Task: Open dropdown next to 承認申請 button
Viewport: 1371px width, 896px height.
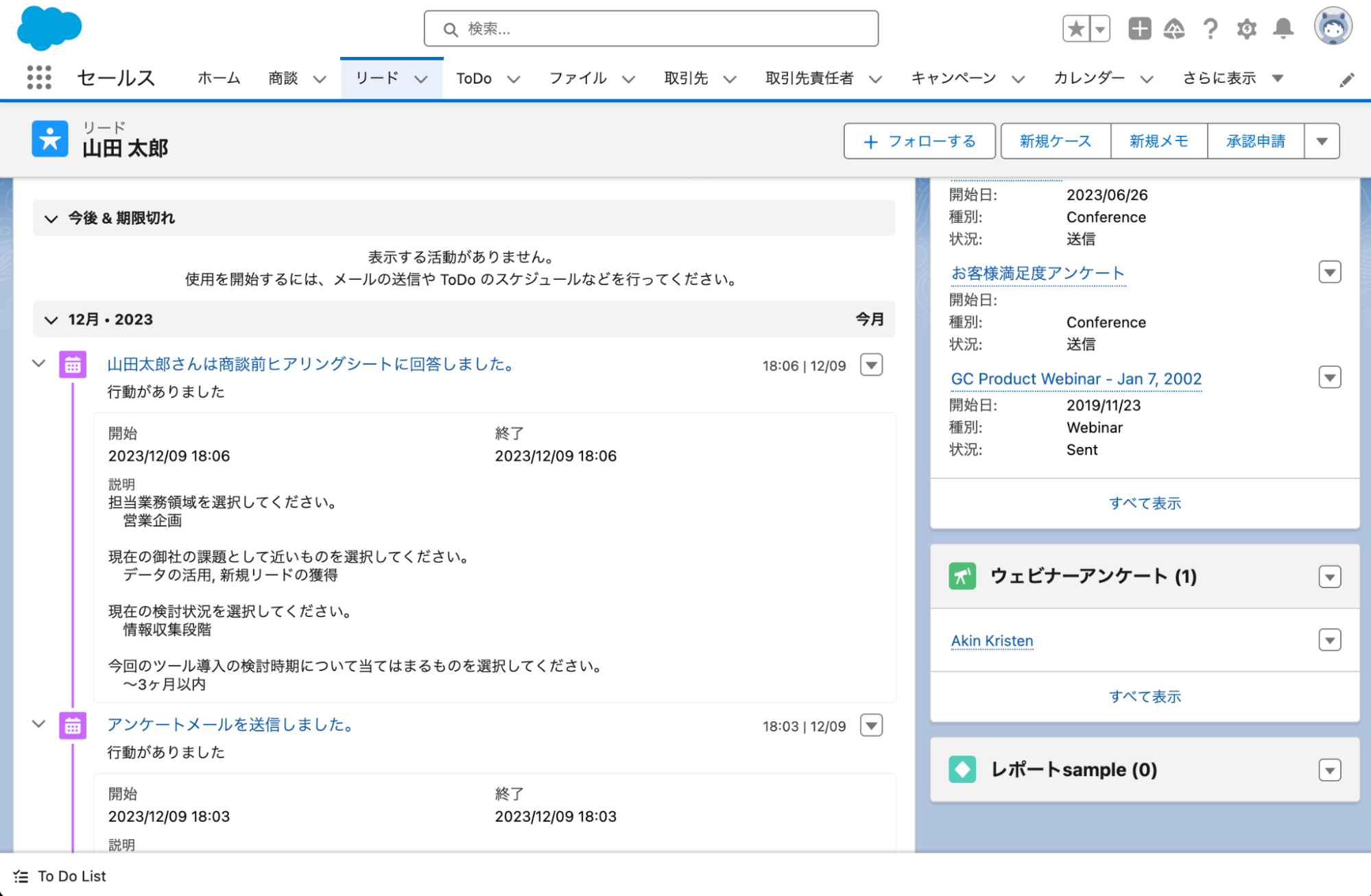Action: point(1322,141)
